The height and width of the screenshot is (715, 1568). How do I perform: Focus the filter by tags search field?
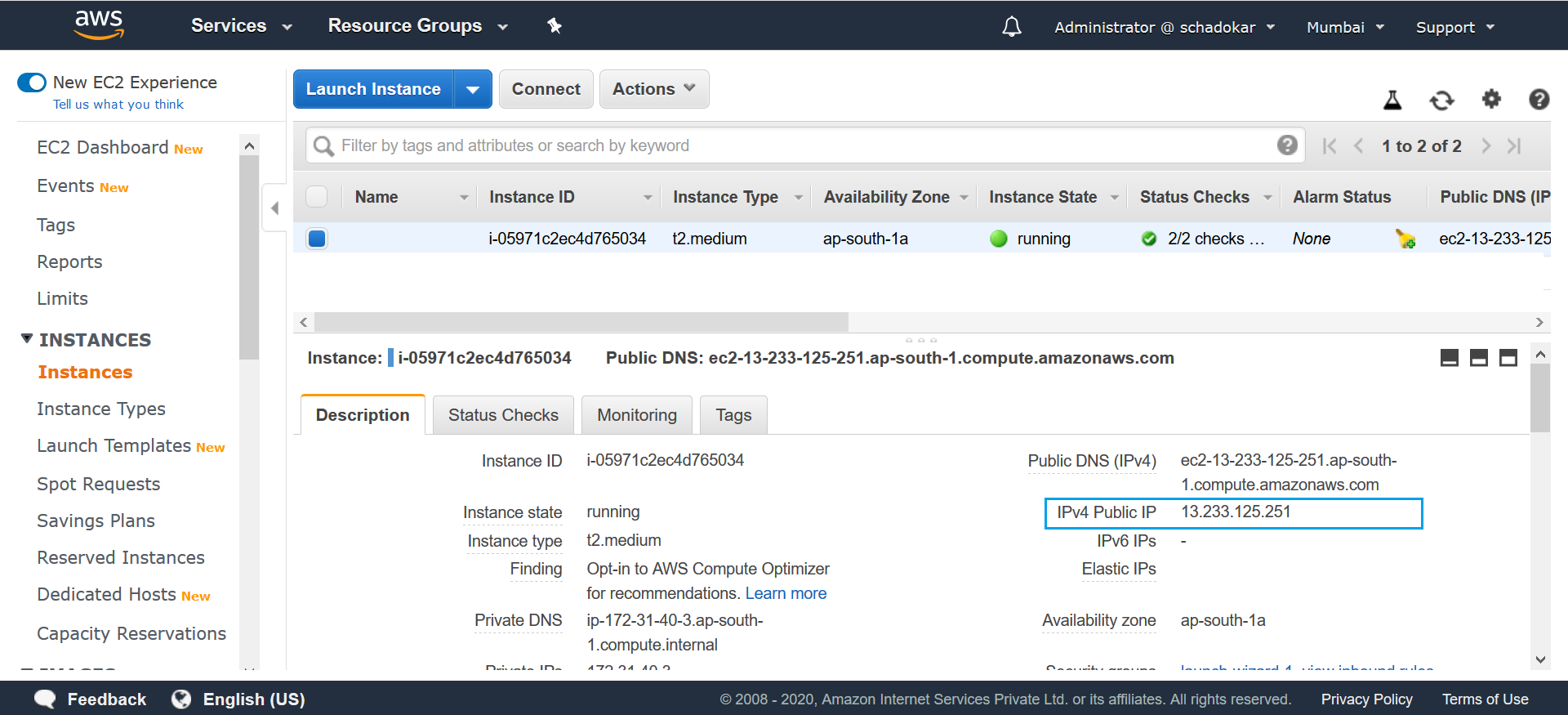(804, 145)
